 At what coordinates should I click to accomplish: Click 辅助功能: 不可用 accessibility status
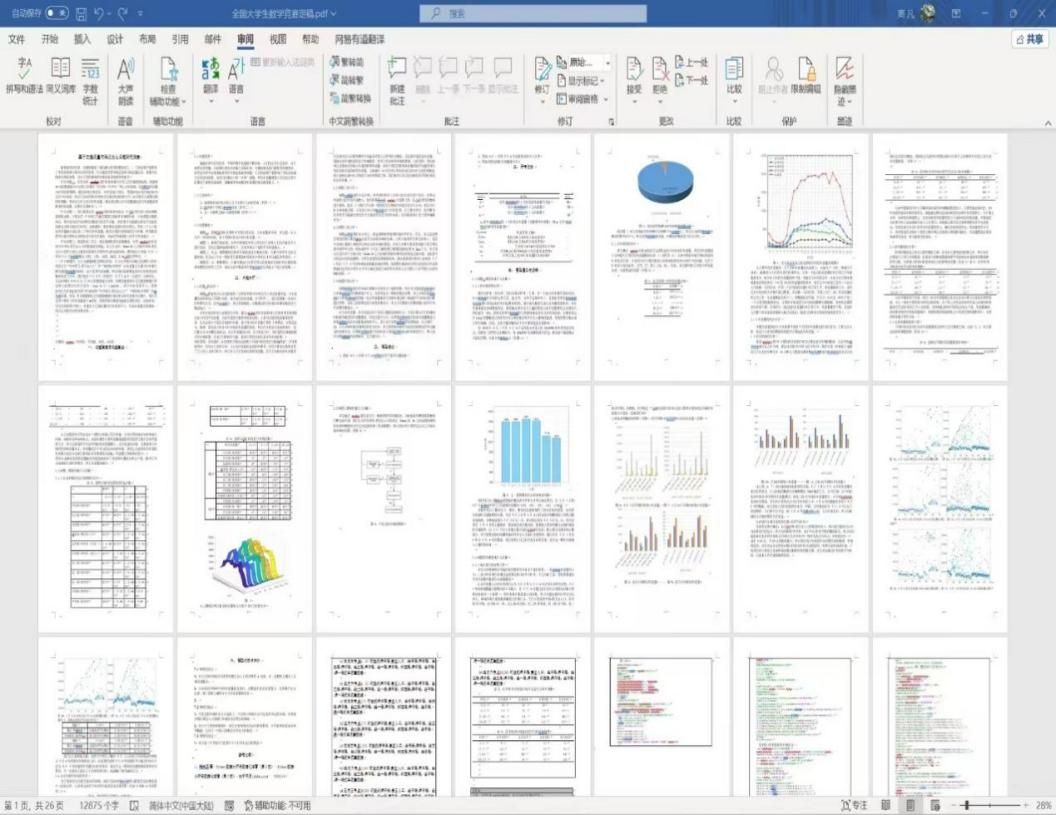[277, 805]
